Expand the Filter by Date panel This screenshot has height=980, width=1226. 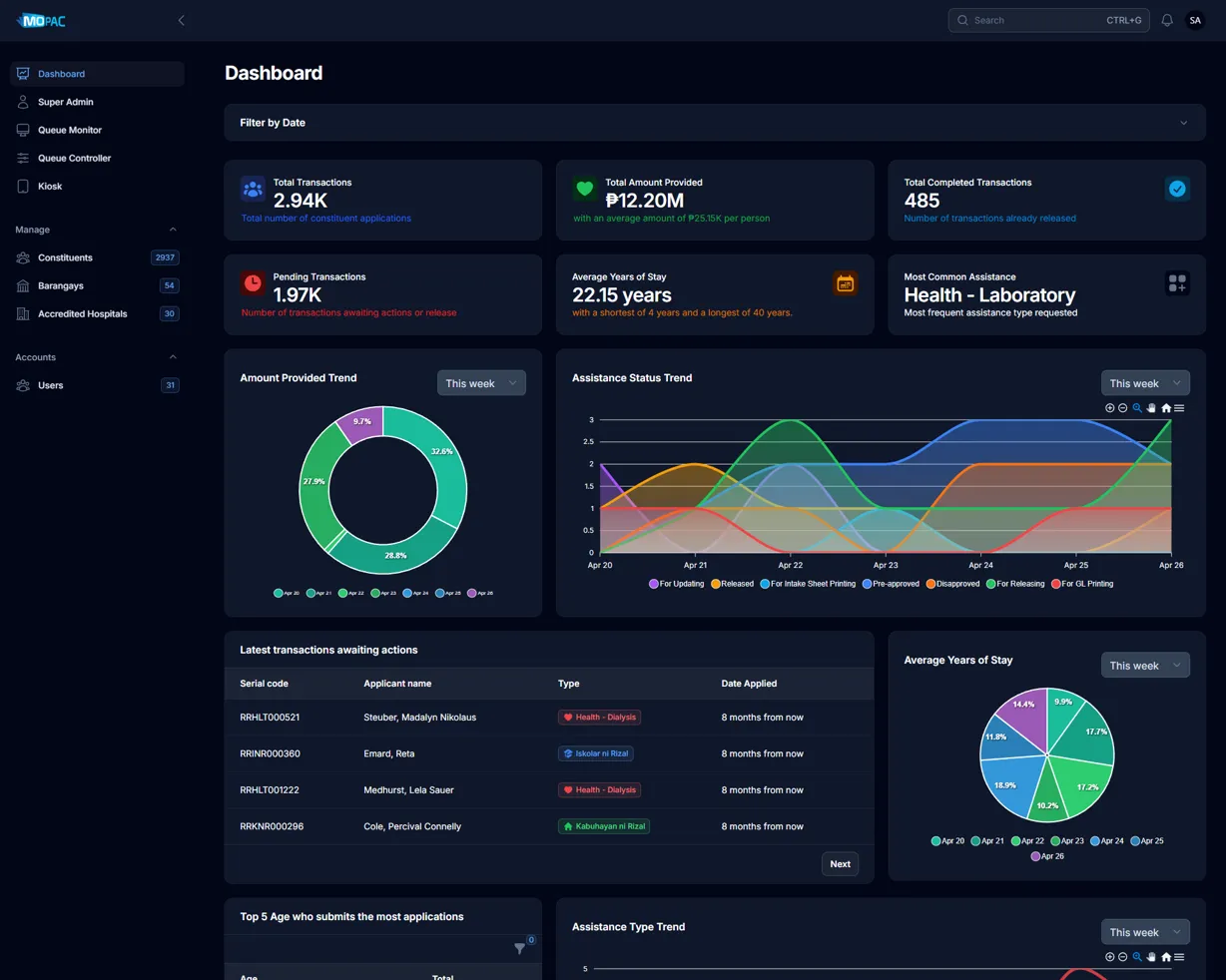pos(715,123)
